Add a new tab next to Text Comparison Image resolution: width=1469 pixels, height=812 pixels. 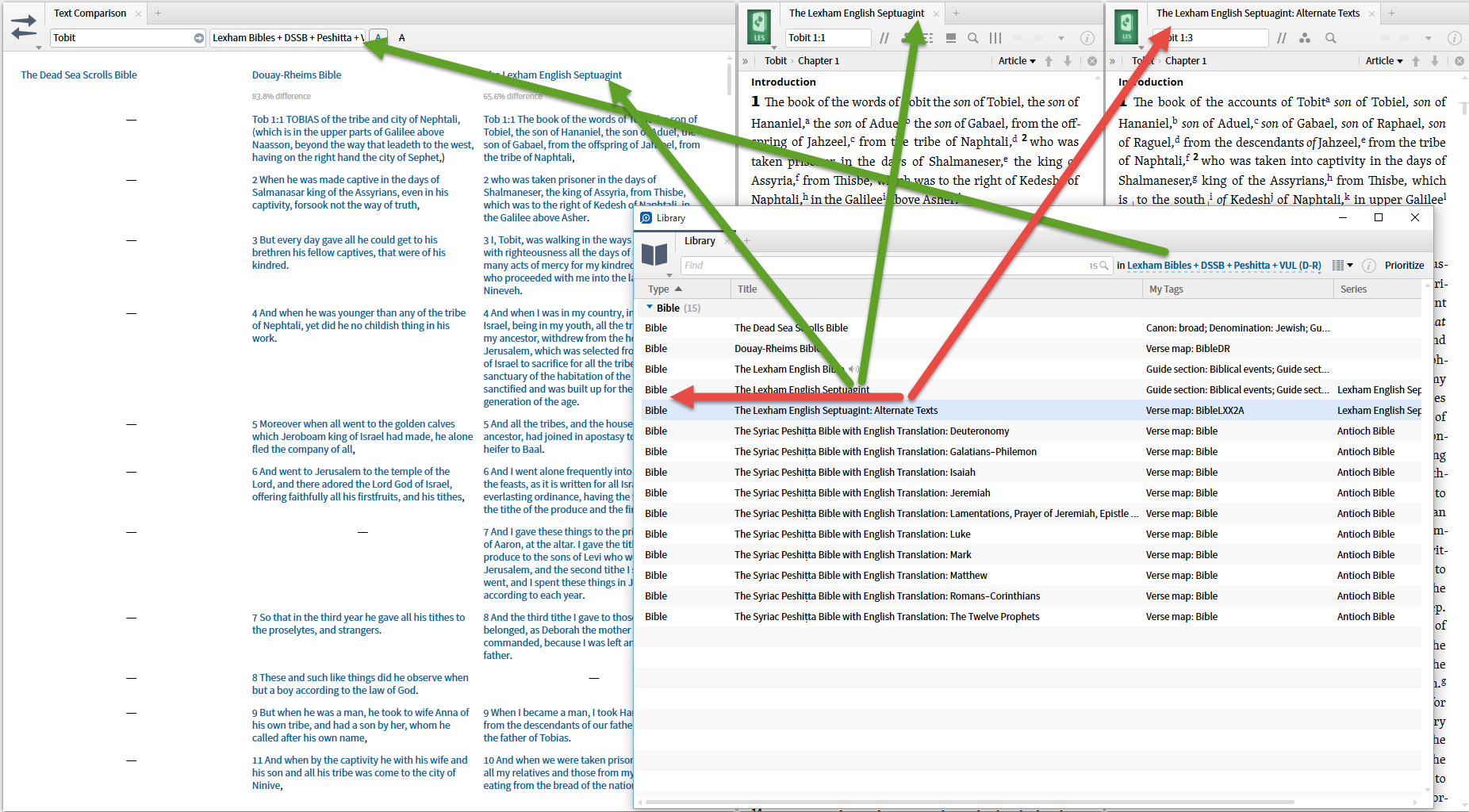pos(158,13)
